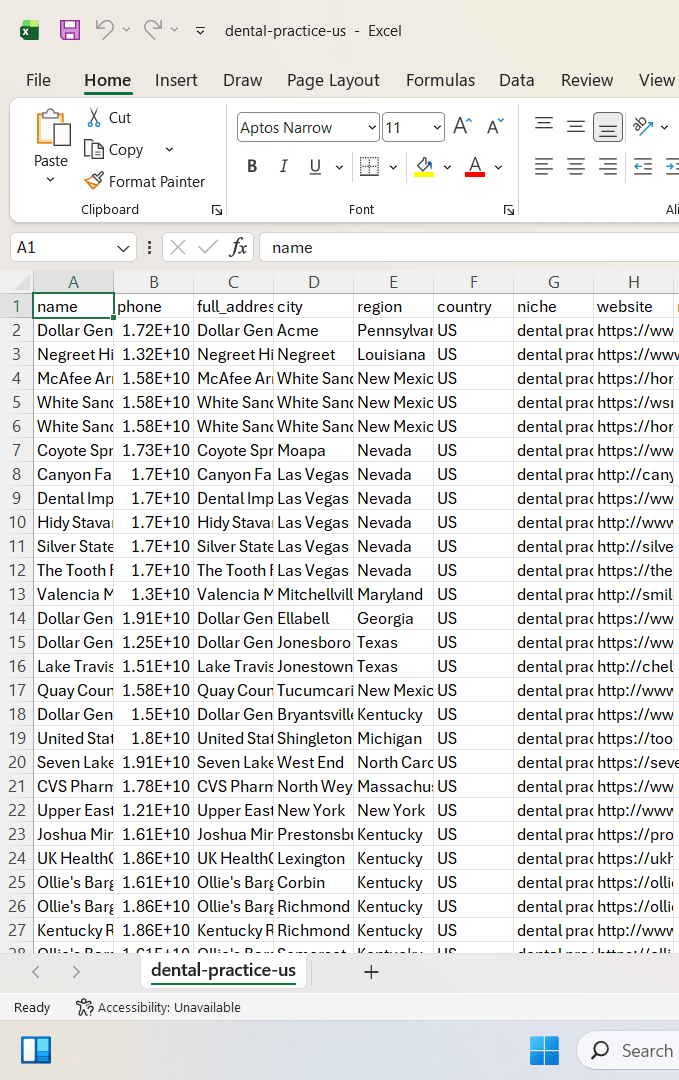The image size is (679, 1080).
Task: Apply cell Borders icon
Action: pos(370,167)
